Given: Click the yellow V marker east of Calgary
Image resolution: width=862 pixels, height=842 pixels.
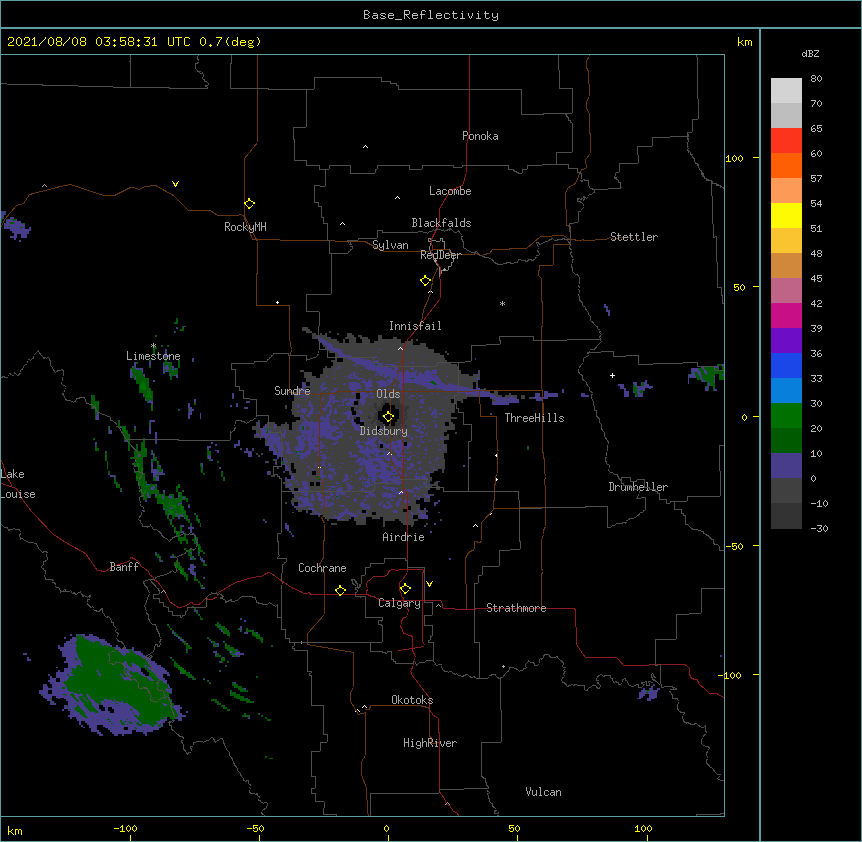Looking at the screenshot, I should tap(429, 584).
